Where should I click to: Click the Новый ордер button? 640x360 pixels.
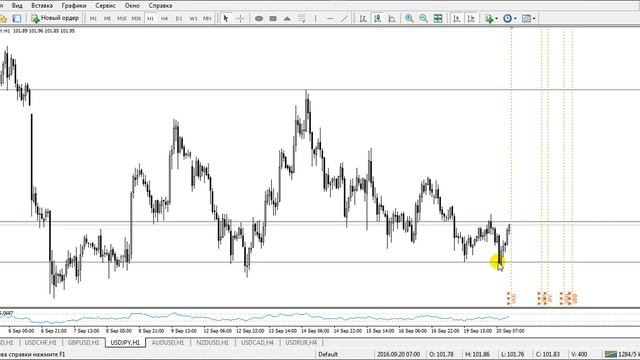tap(56, 18)
